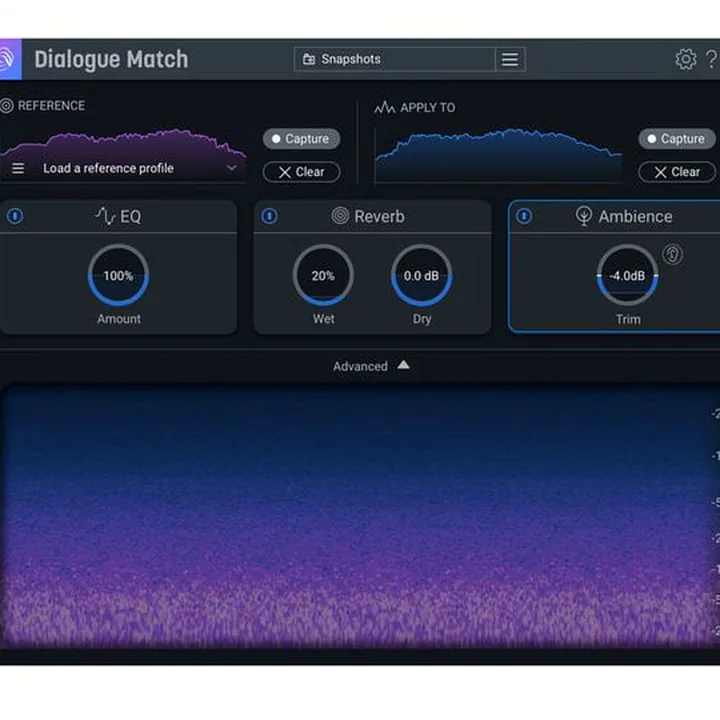
Task: Toggle the EQ module power button
Action: pyautogui.click(x=15, y=216)
